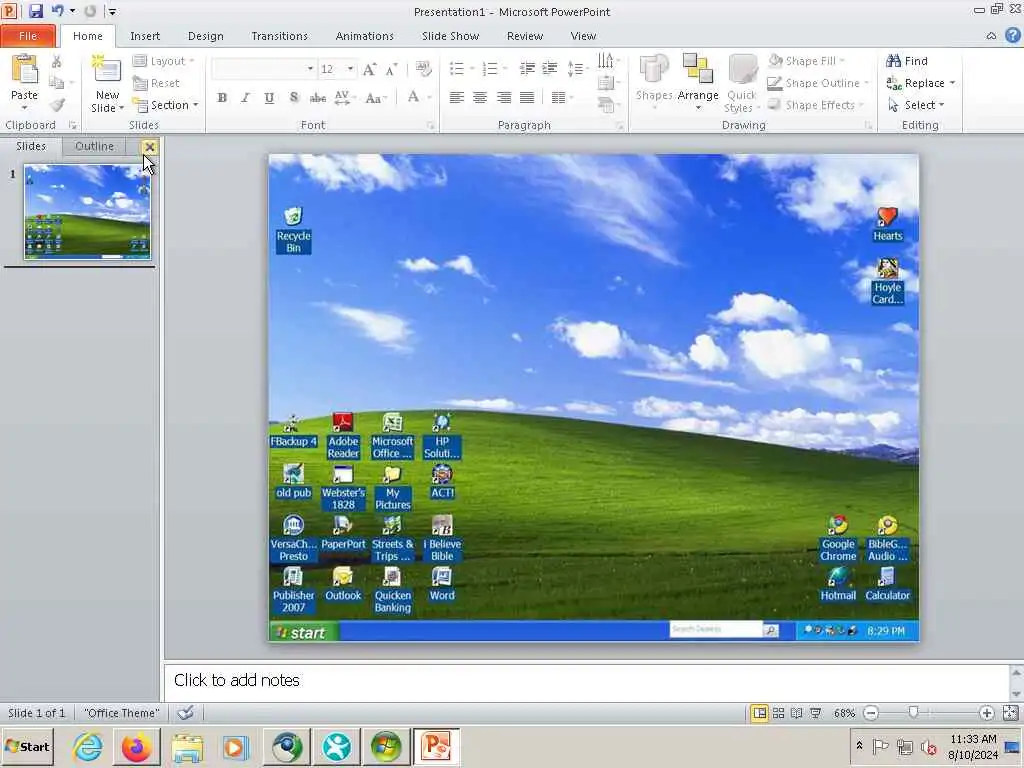Click the Format Painter brush icon

tap(57, 104)
